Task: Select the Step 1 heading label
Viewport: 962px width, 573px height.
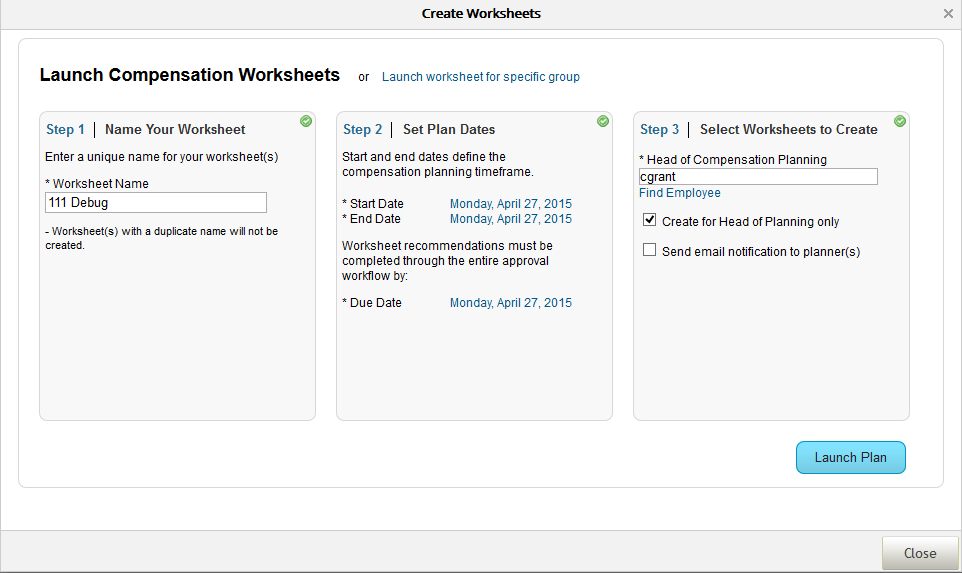Action: 65,129
